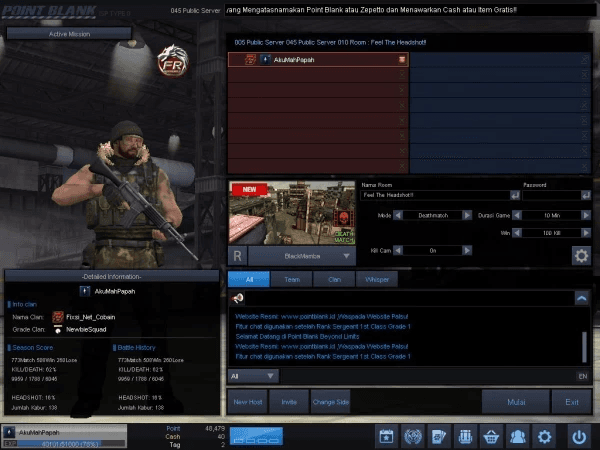Viewport: 600px width, 450px height.
Task: Click the Password input field
Action: 552,195
